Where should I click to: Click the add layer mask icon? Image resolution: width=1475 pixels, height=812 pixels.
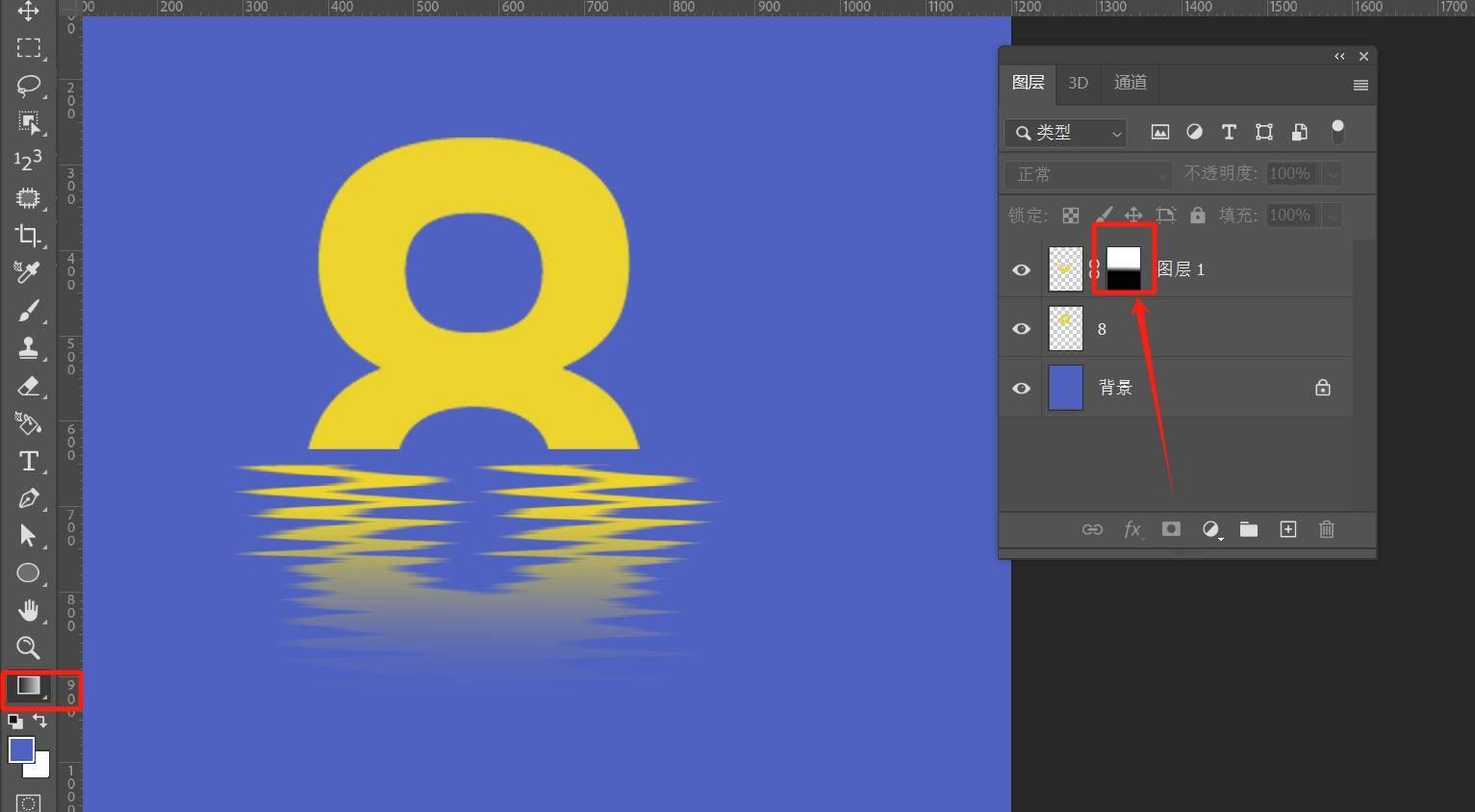(1171, 529)
